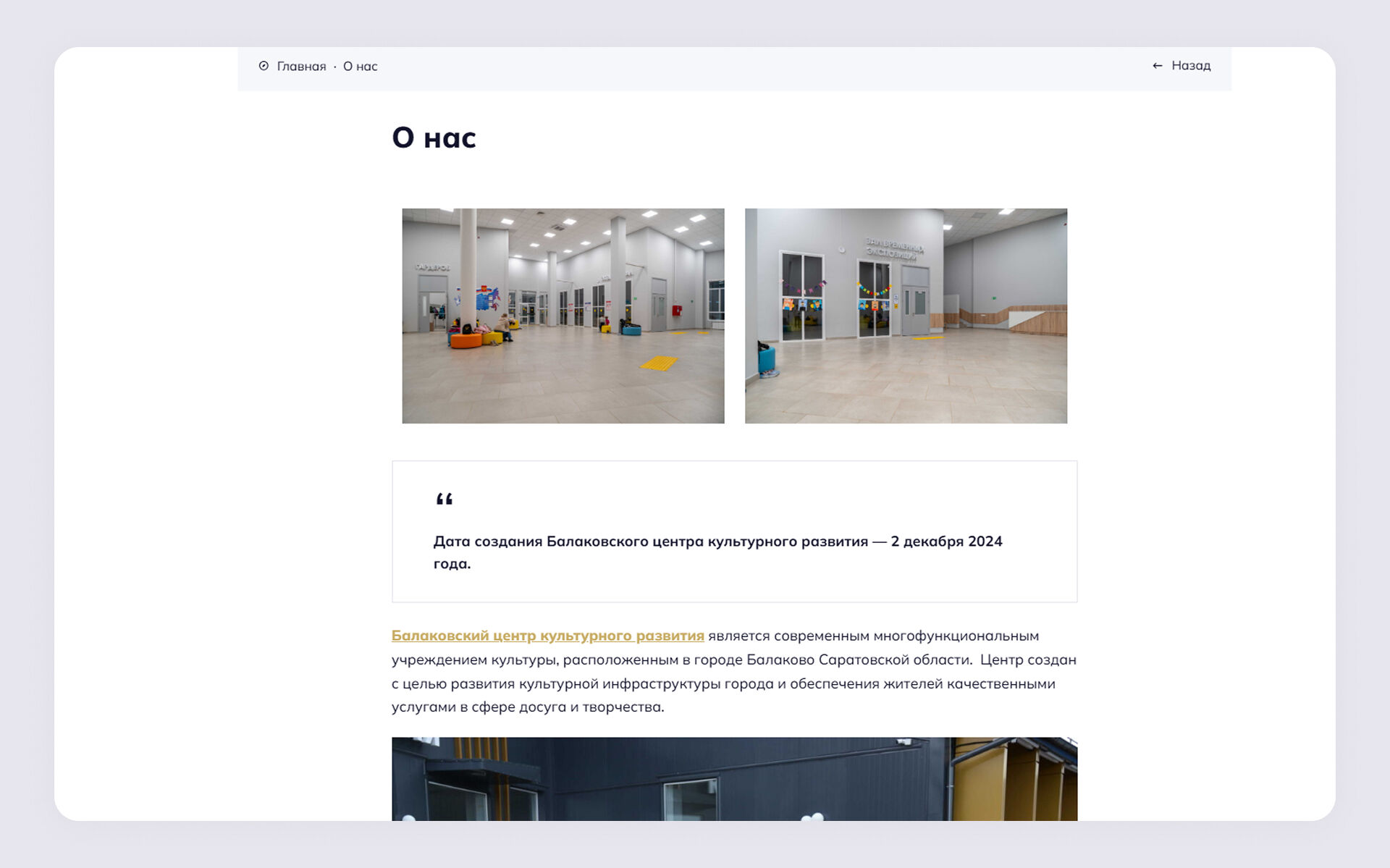Open the Главная breadcrumb link

click(301, 67)
